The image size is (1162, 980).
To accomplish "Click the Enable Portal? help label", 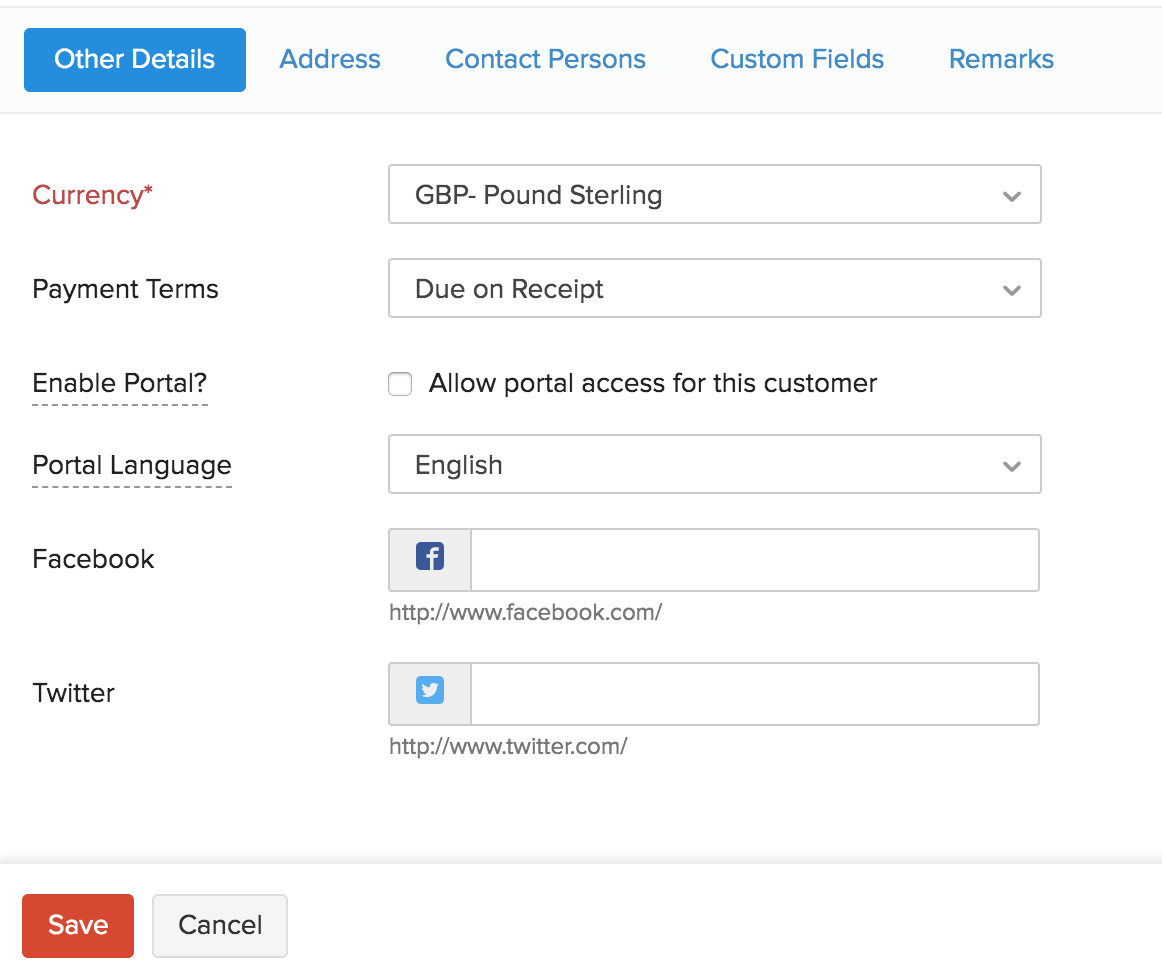I will (119, 384).
